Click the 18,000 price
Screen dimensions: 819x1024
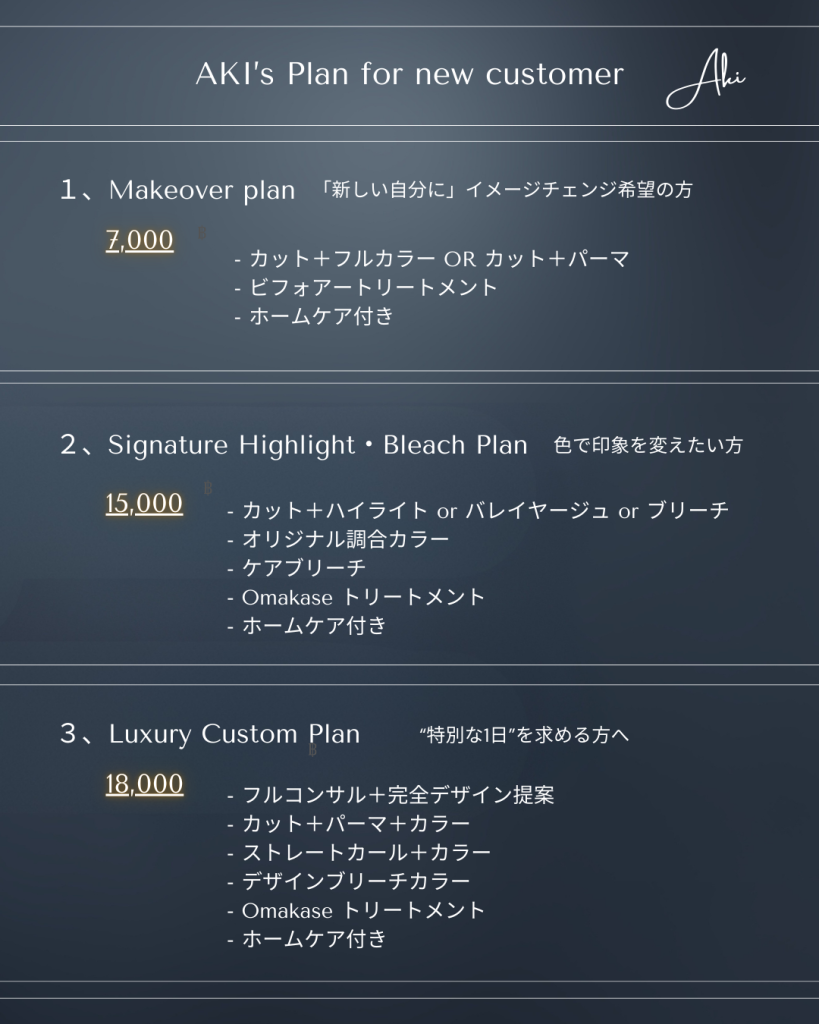pos(144,784)
